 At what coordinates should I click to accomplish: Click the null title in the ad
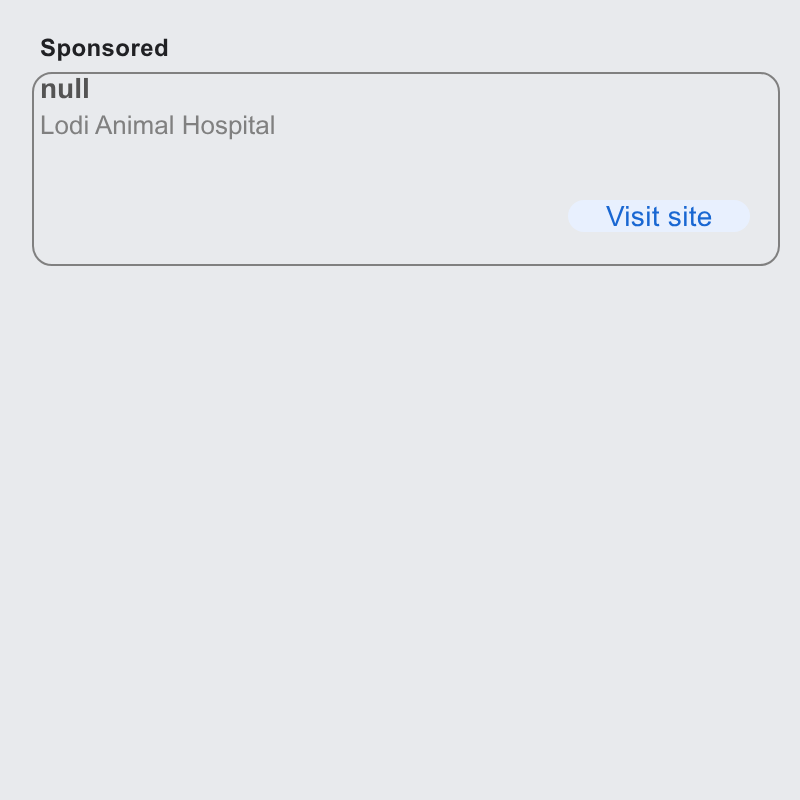click(x=65, y=89)
